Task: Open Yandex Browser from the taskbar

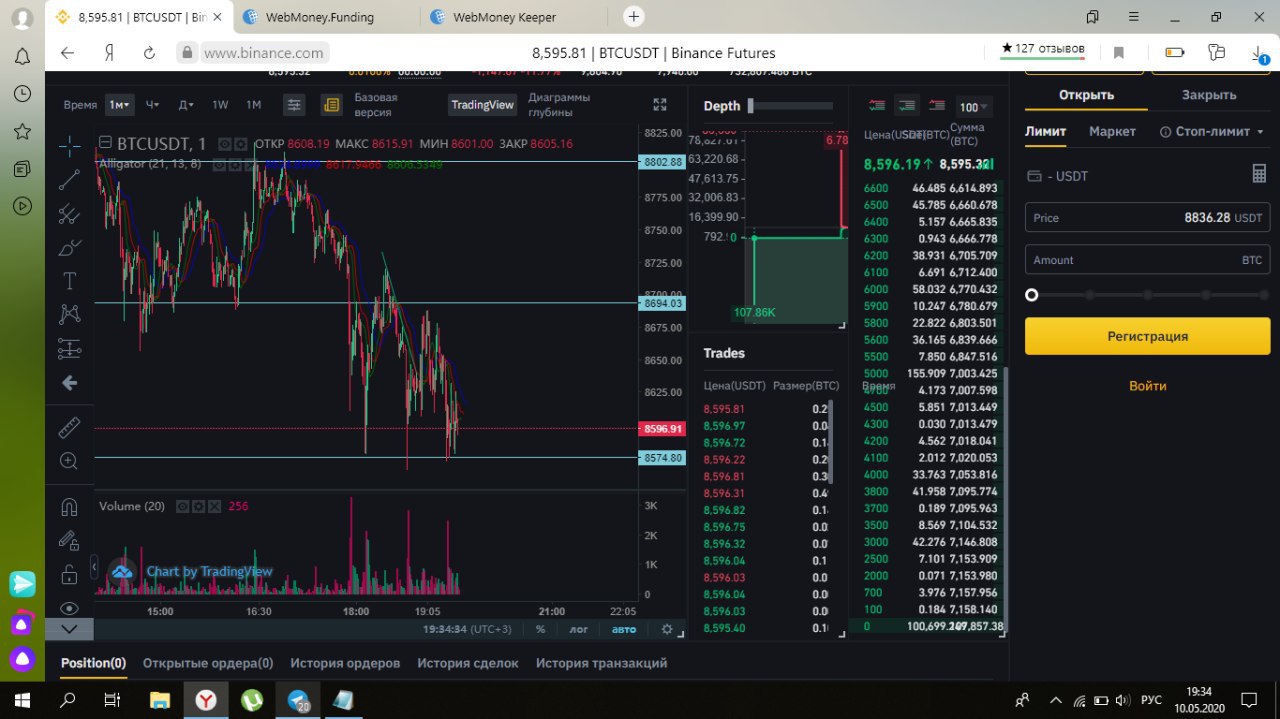Action: pos(205,699)
